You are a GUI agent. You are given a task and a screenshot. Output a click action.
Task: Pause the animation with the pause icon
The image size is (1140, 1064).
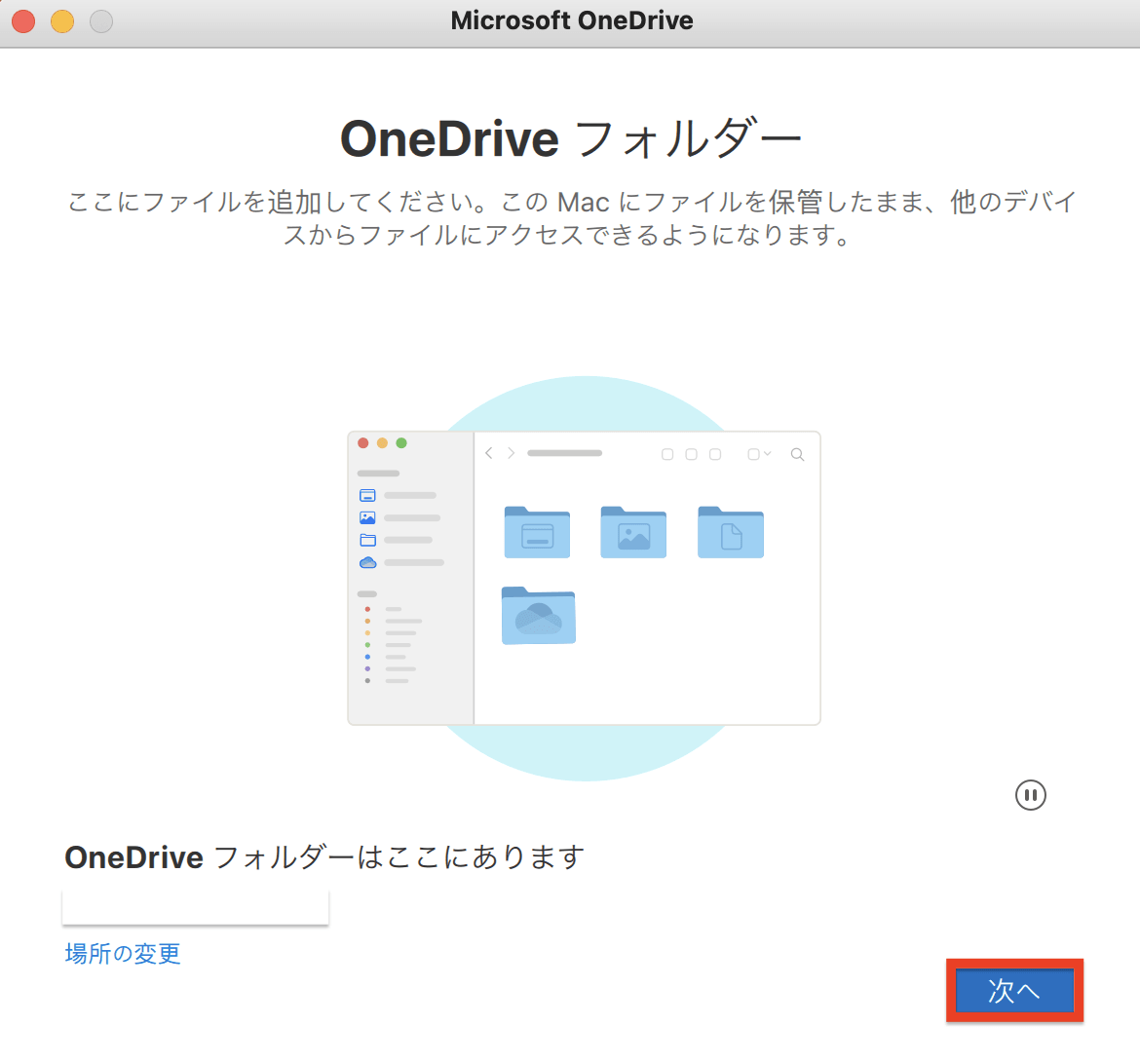tap(1030, 795)
